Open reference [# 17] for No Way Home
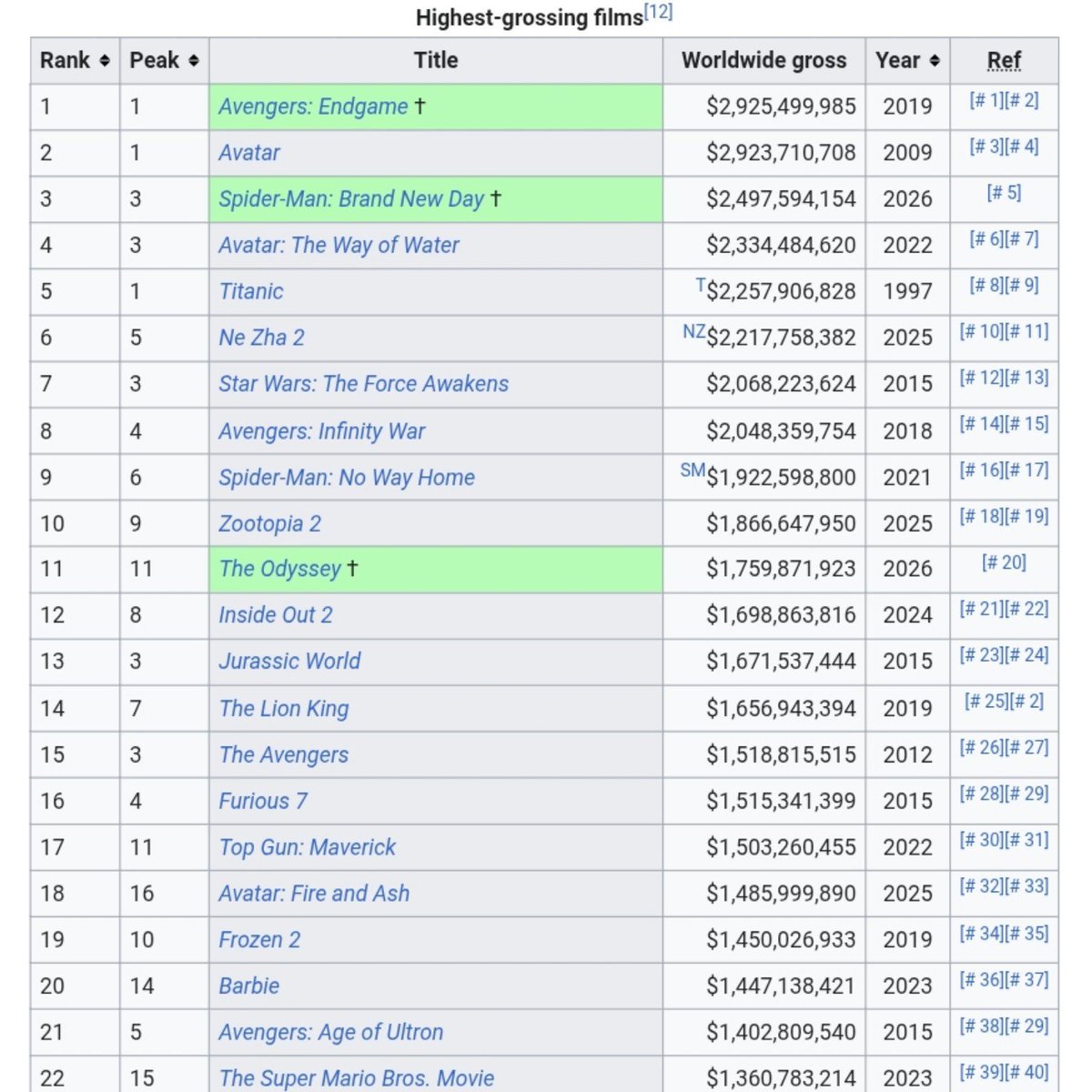Image resolution: width=1092 pixels, height=1092 pixels. (1026, 471)
